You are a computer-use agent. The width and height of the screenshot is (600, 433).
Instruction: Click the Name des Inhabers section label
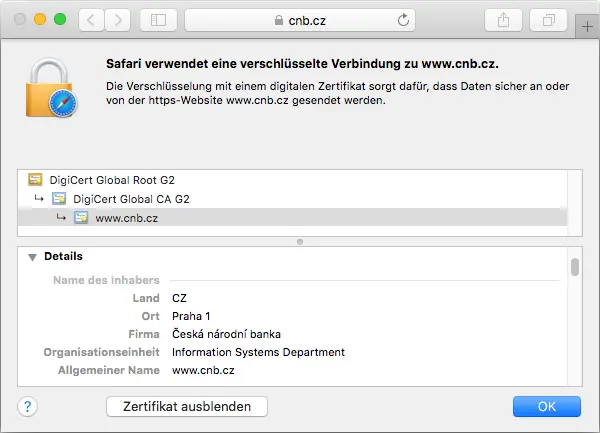pos(106,280)
